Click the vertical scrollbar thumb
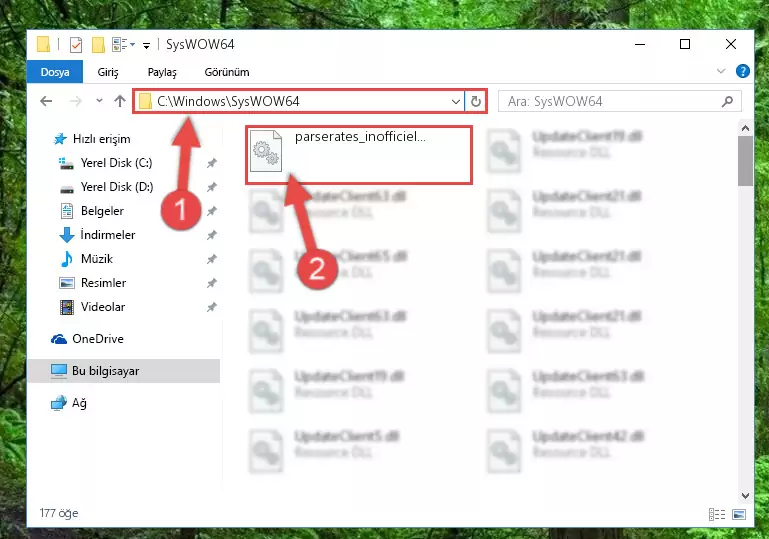 coord(745,161)
